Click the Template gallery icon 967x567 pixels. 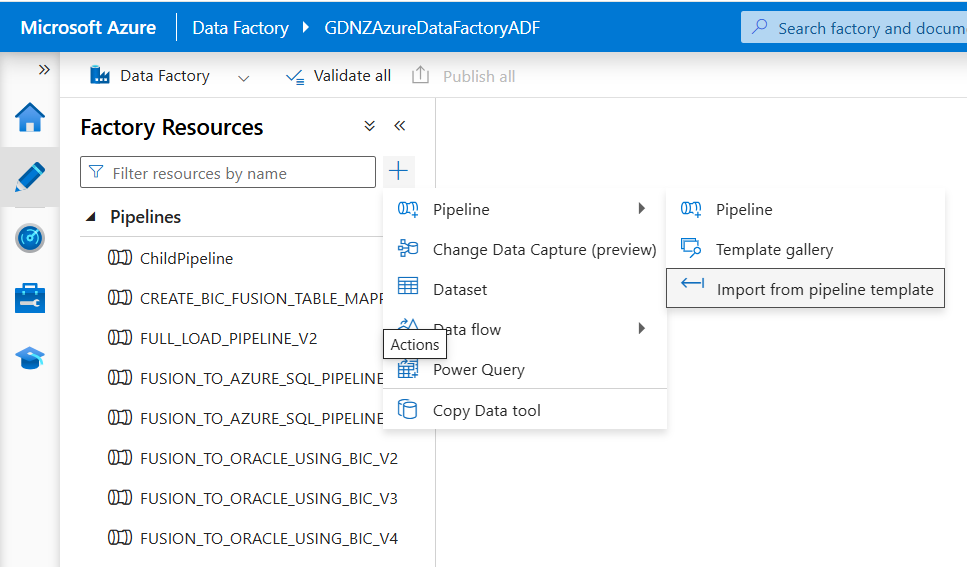pos(691,248)
